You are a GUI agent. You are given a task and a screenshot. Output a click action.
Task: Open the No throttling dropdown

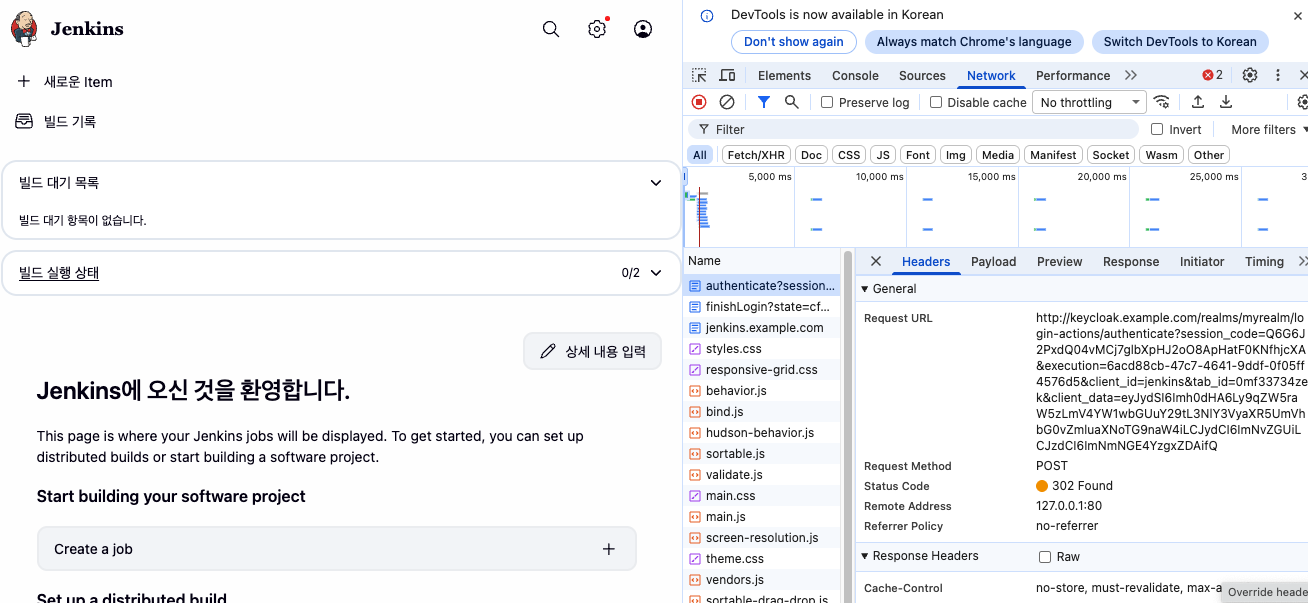pos(1089,102)
